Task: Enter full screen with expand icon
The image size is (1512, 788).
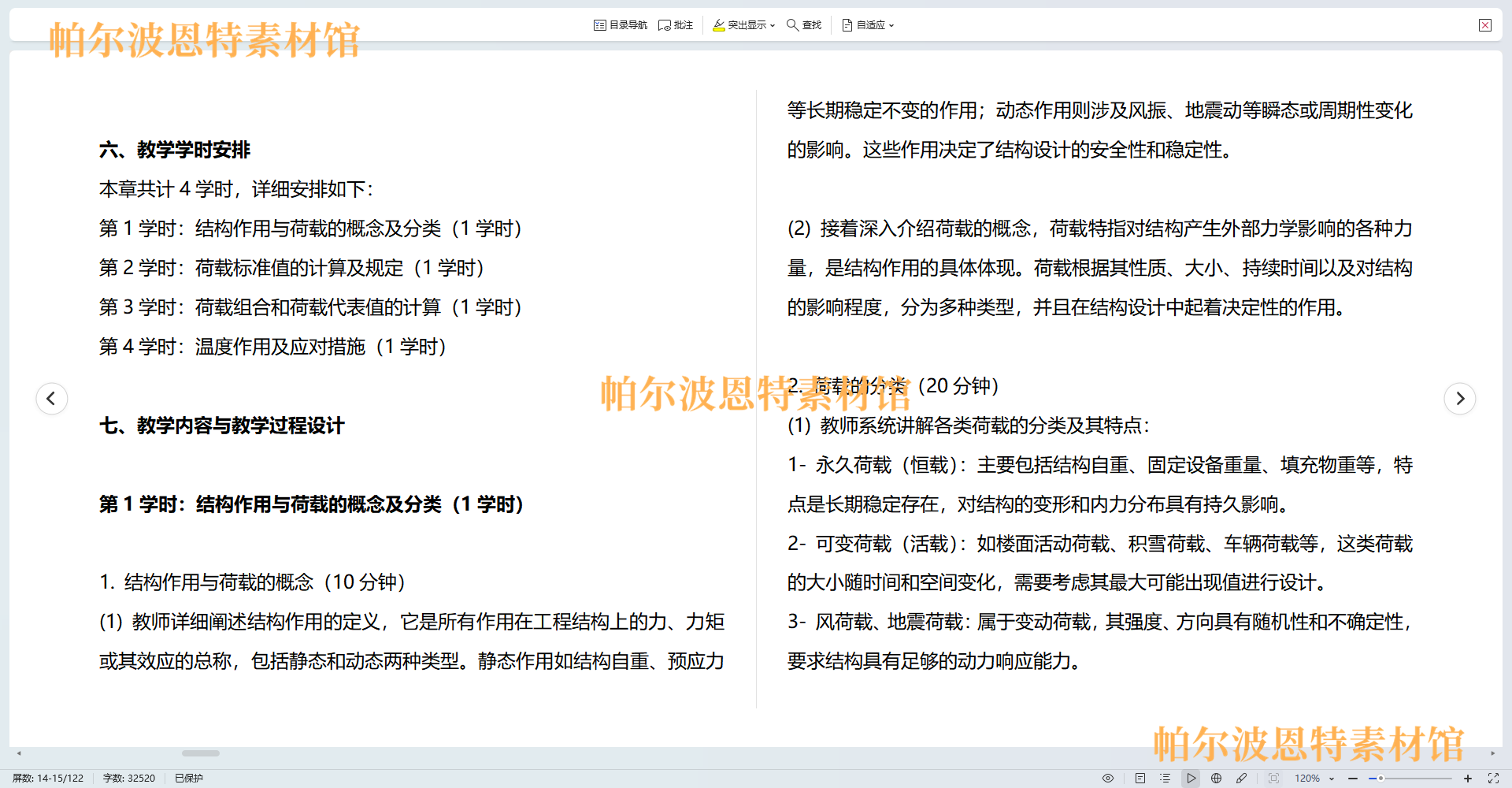Action: coord(1493,778)
